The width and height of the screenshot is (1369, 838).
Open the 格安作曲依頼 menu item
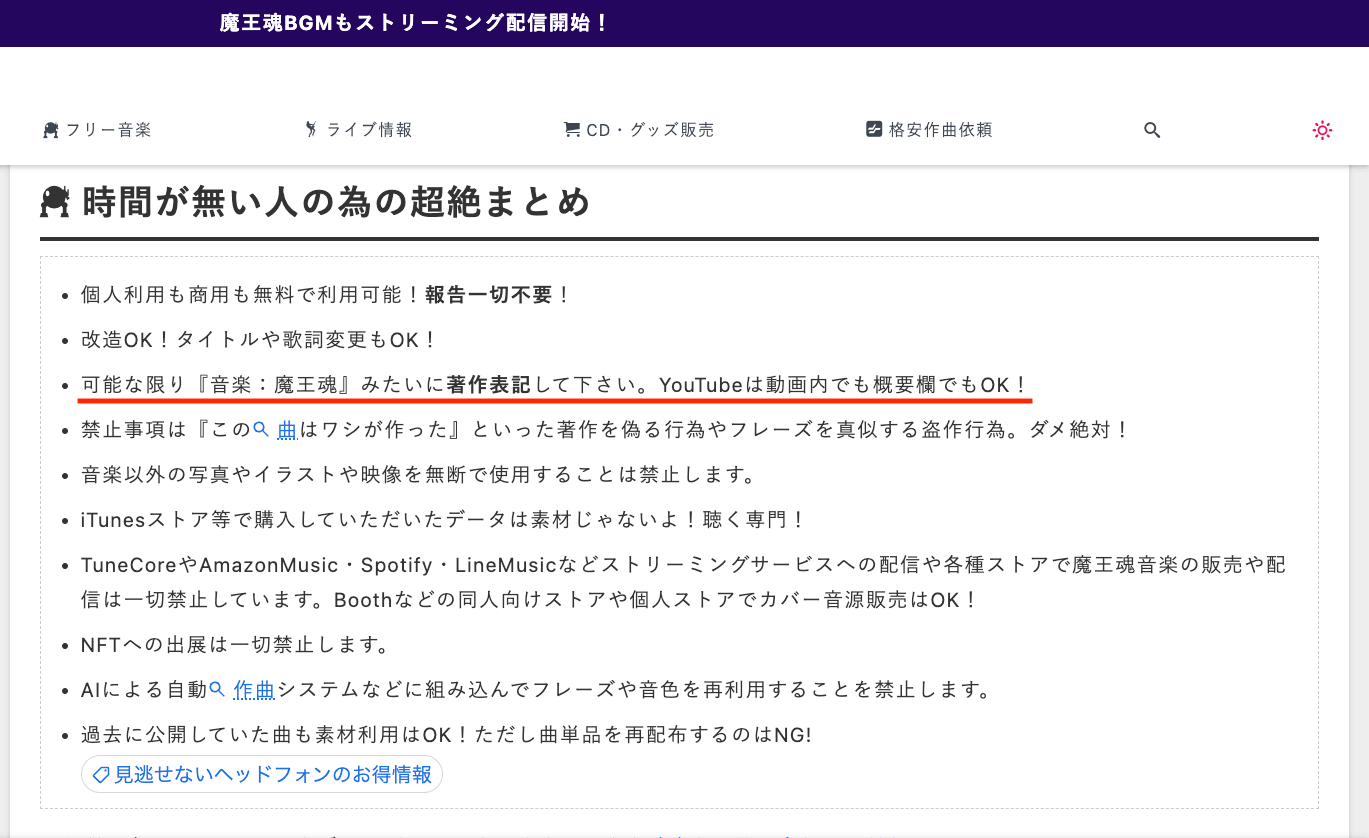(x=929, y=130)
